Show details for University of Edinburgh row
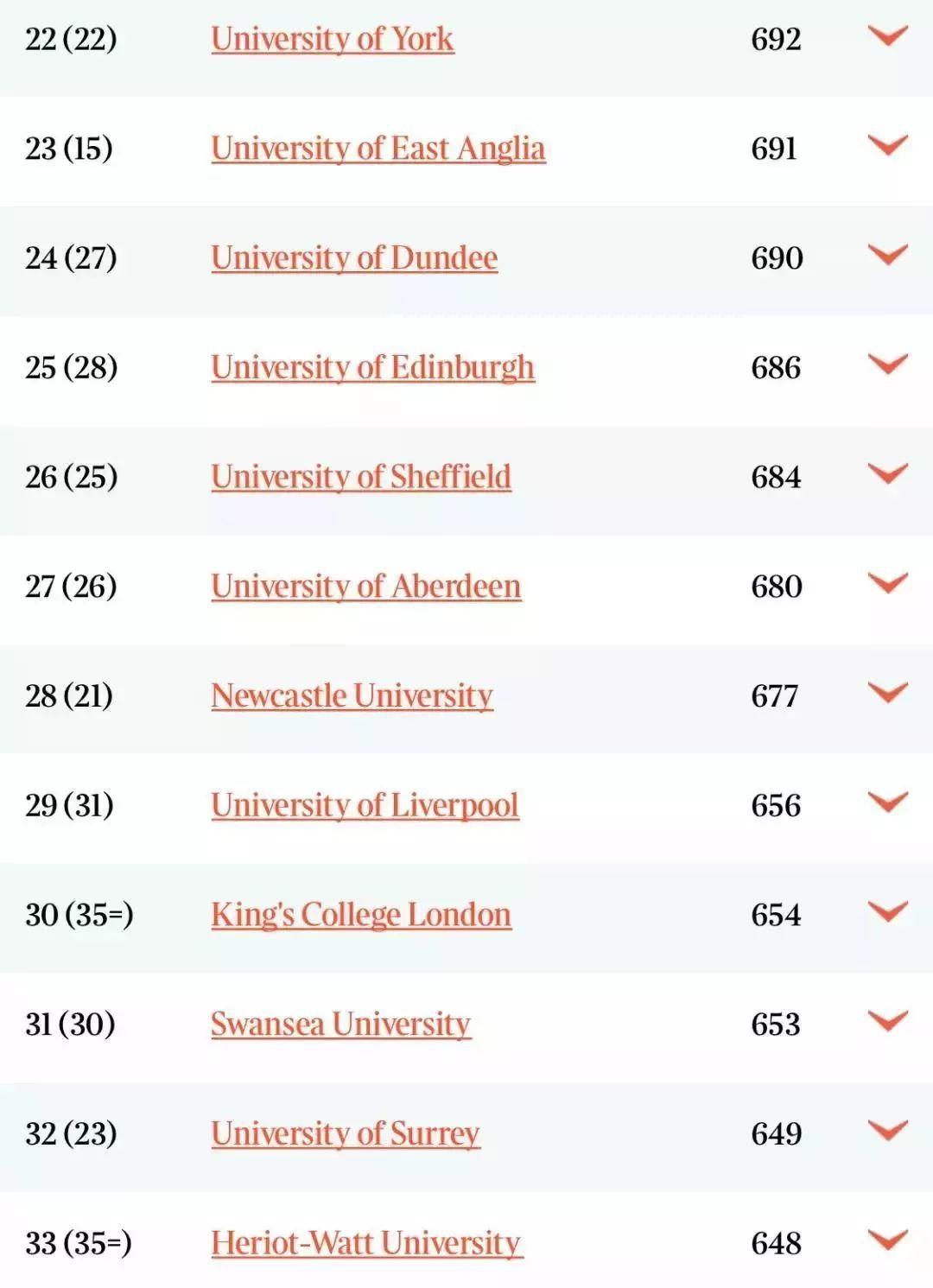The width and height of the screenshot is (933, 1288). point(887,365)
